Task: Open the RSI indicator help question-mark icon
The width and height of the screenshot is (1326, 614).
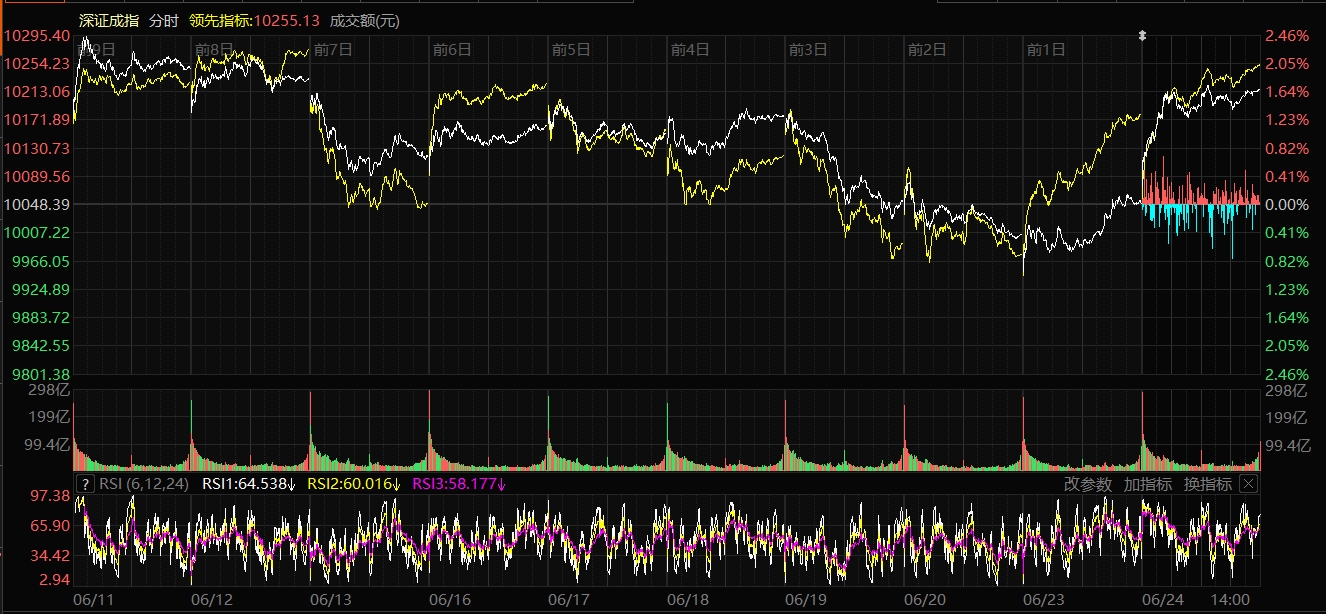Action: click(86, 484)
